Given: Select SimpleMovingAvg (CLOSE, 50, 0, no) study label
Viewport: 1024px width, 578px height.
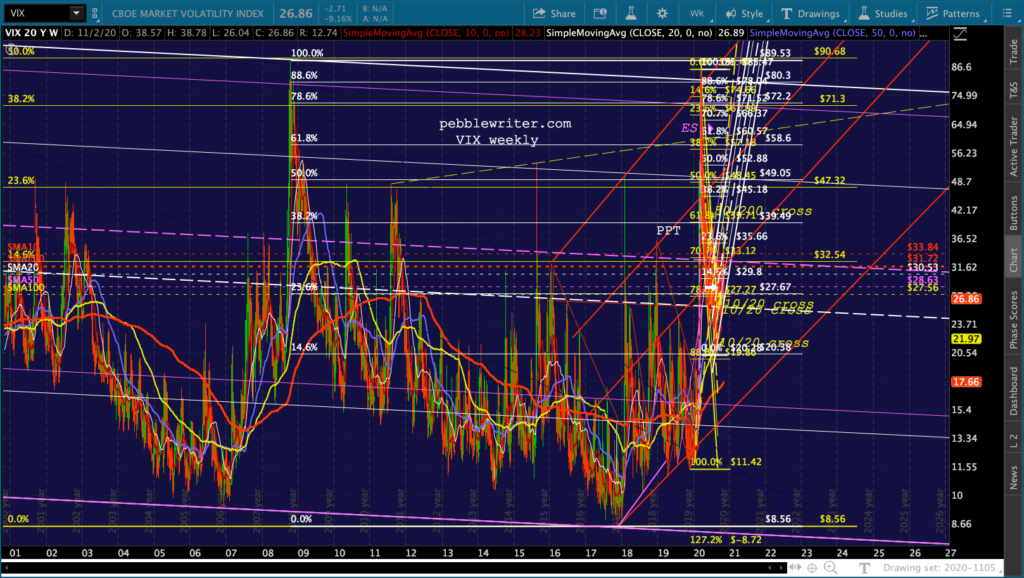Looking at the screenshot, I should (x=832, y=33).
